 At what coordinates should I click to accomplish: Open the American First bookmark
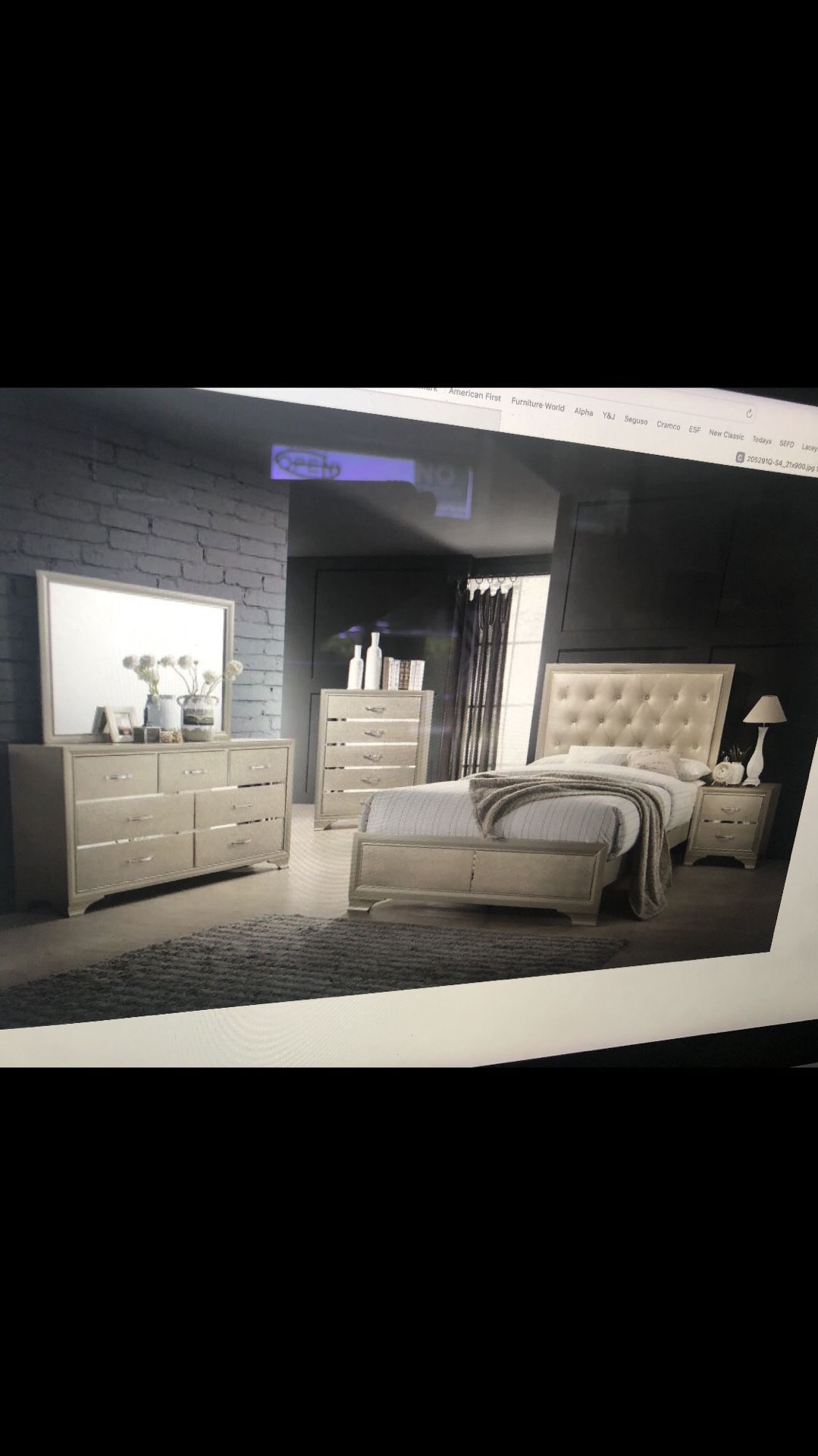click(x=475, y=394)
